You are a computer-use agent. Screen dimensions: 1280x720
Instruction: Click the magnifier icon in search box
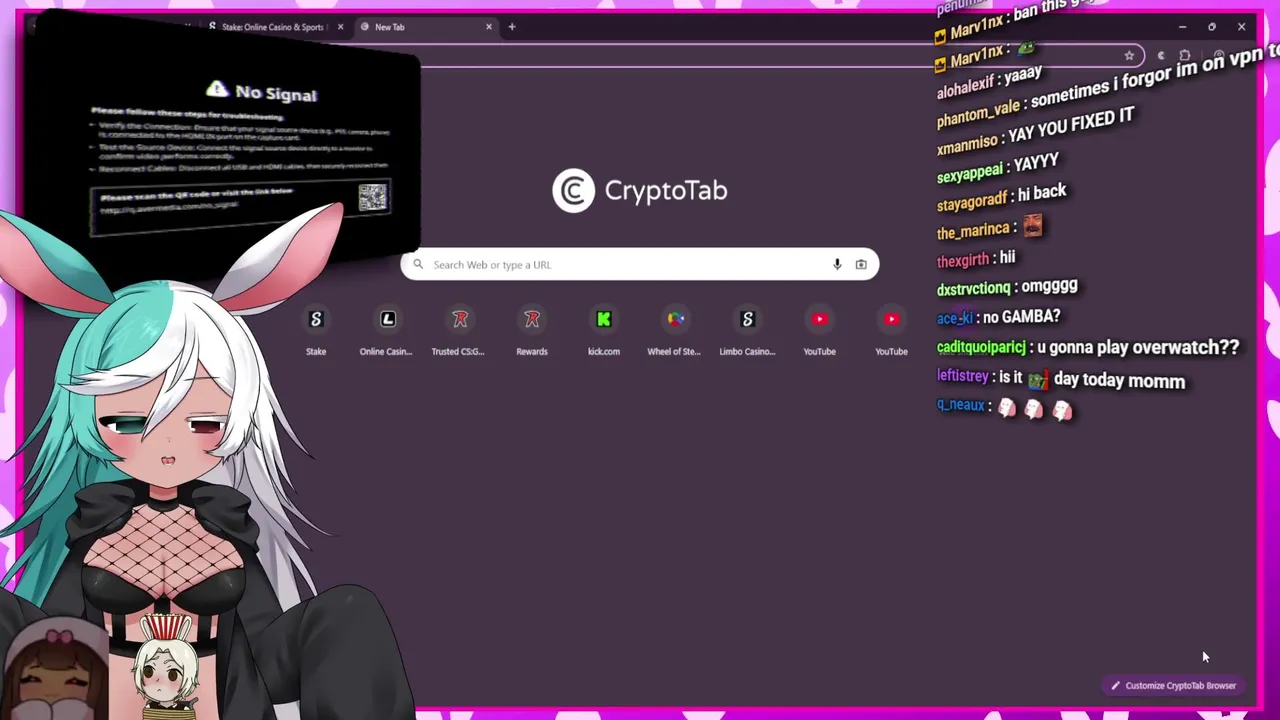tap(418, 265)
